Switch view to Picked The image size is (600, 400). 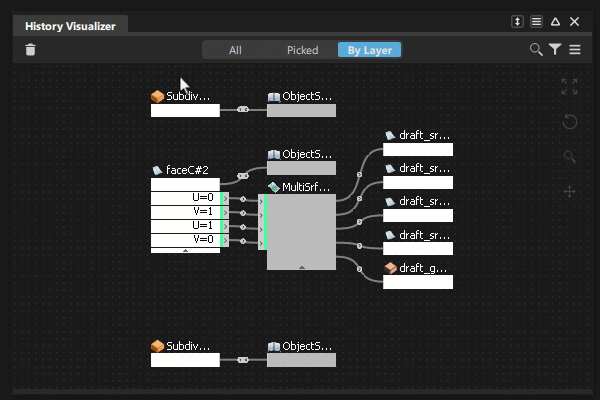pyautogui.click(x=302, y=50)
